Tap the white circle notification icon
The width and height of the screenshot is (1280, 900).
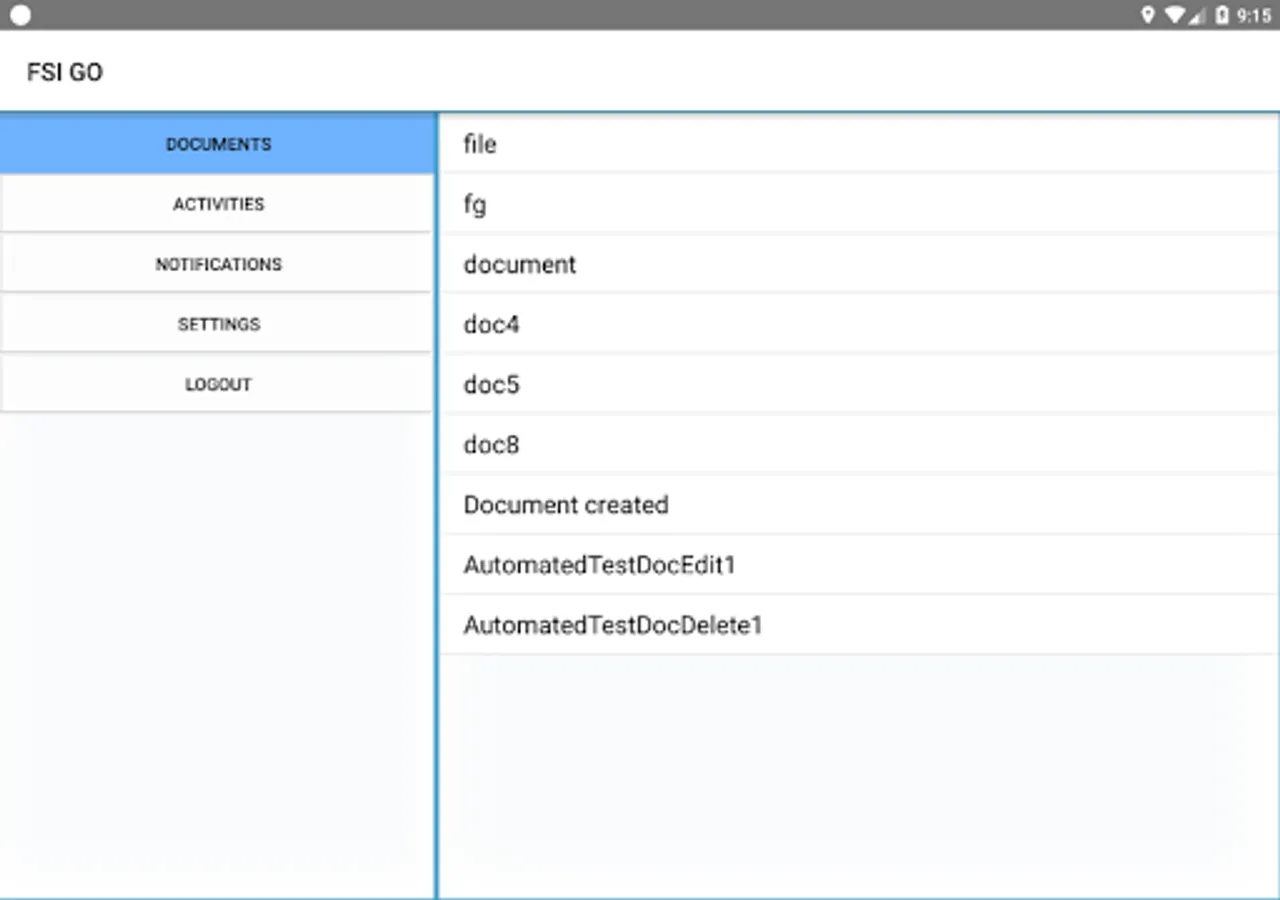pyautogui.click(x=20, y=15)
